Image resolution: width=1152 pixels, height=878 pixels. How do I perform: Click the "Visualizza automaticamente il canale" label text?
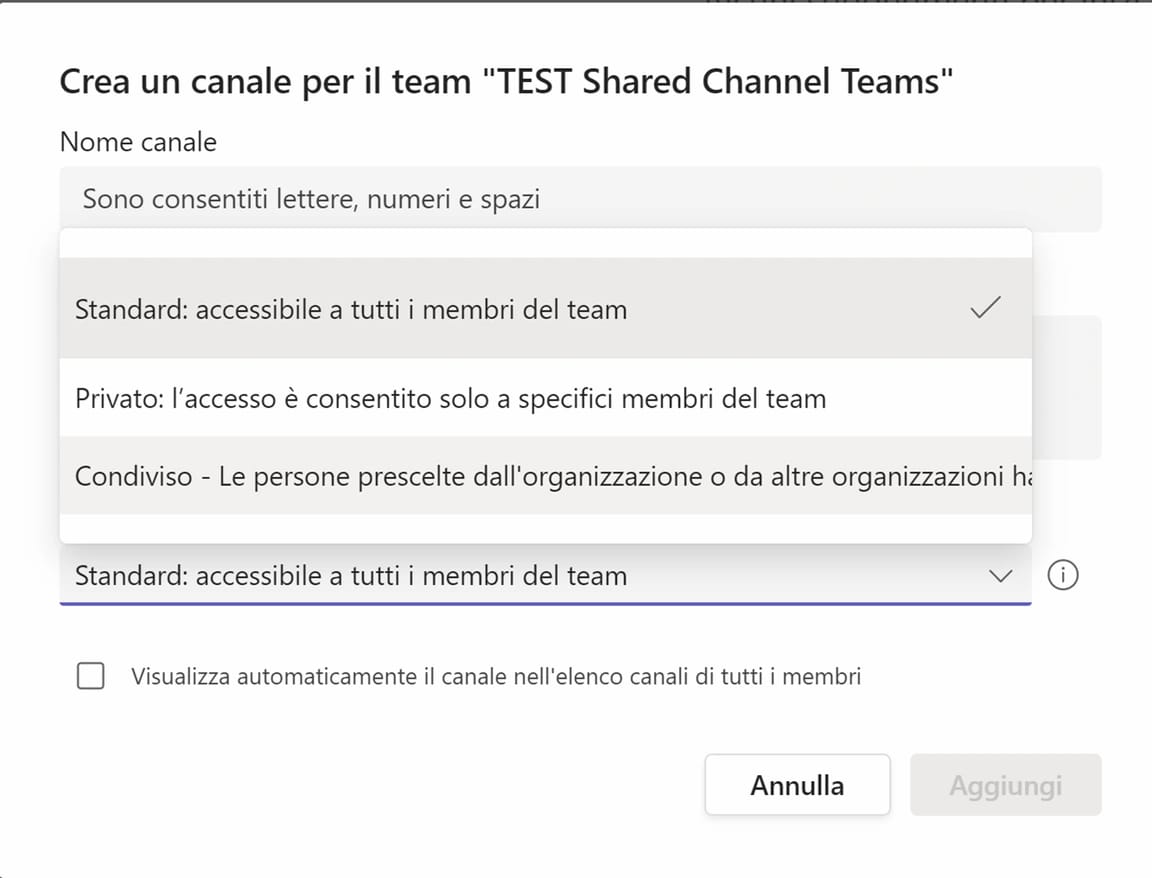[496, 677]
